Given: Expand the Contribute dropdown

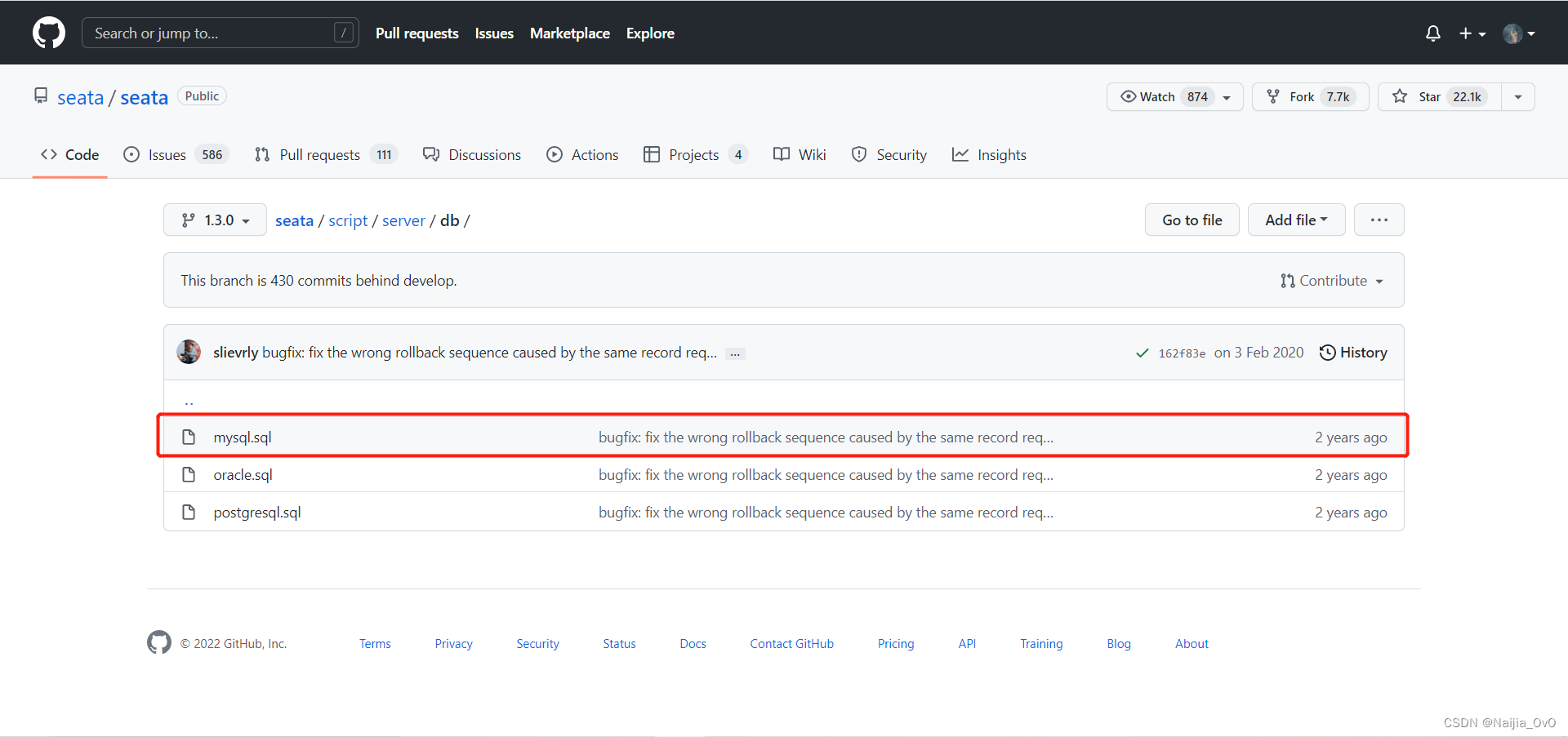Looking at the screenshot, I should tap(1332, 281).
